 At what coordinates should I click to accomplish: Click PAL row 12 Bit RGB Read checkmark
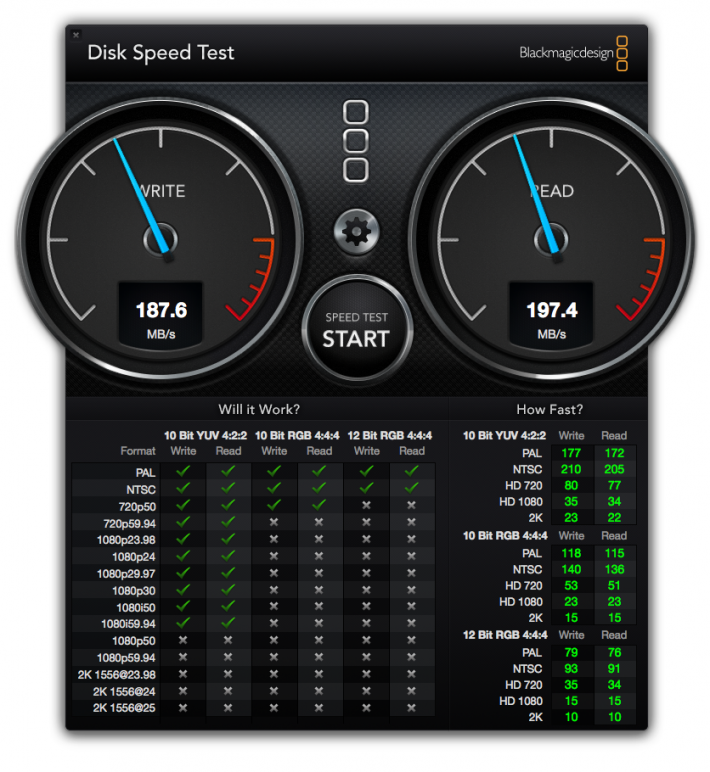point(412,471)
